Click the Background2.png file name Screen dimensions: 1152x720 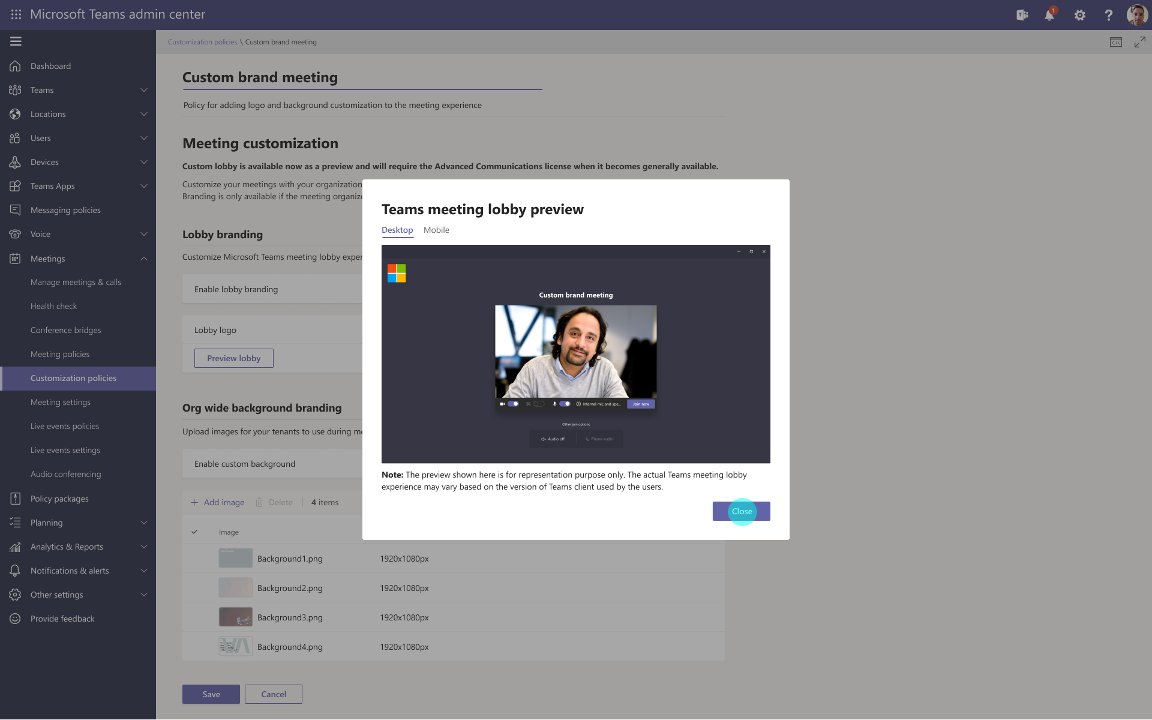pos(289,588)
